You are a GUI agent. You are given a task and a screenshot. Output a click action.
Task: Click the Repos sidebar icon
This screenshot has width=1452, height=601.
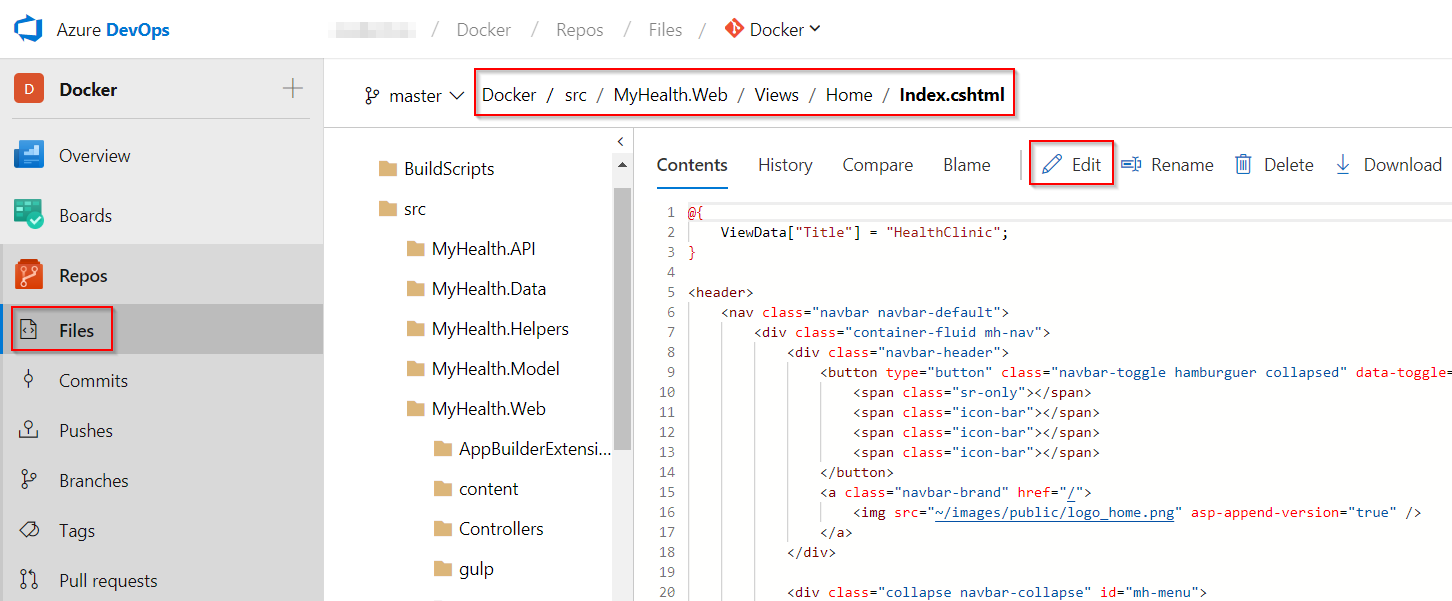pyautogui.click(x=28, y=275)
